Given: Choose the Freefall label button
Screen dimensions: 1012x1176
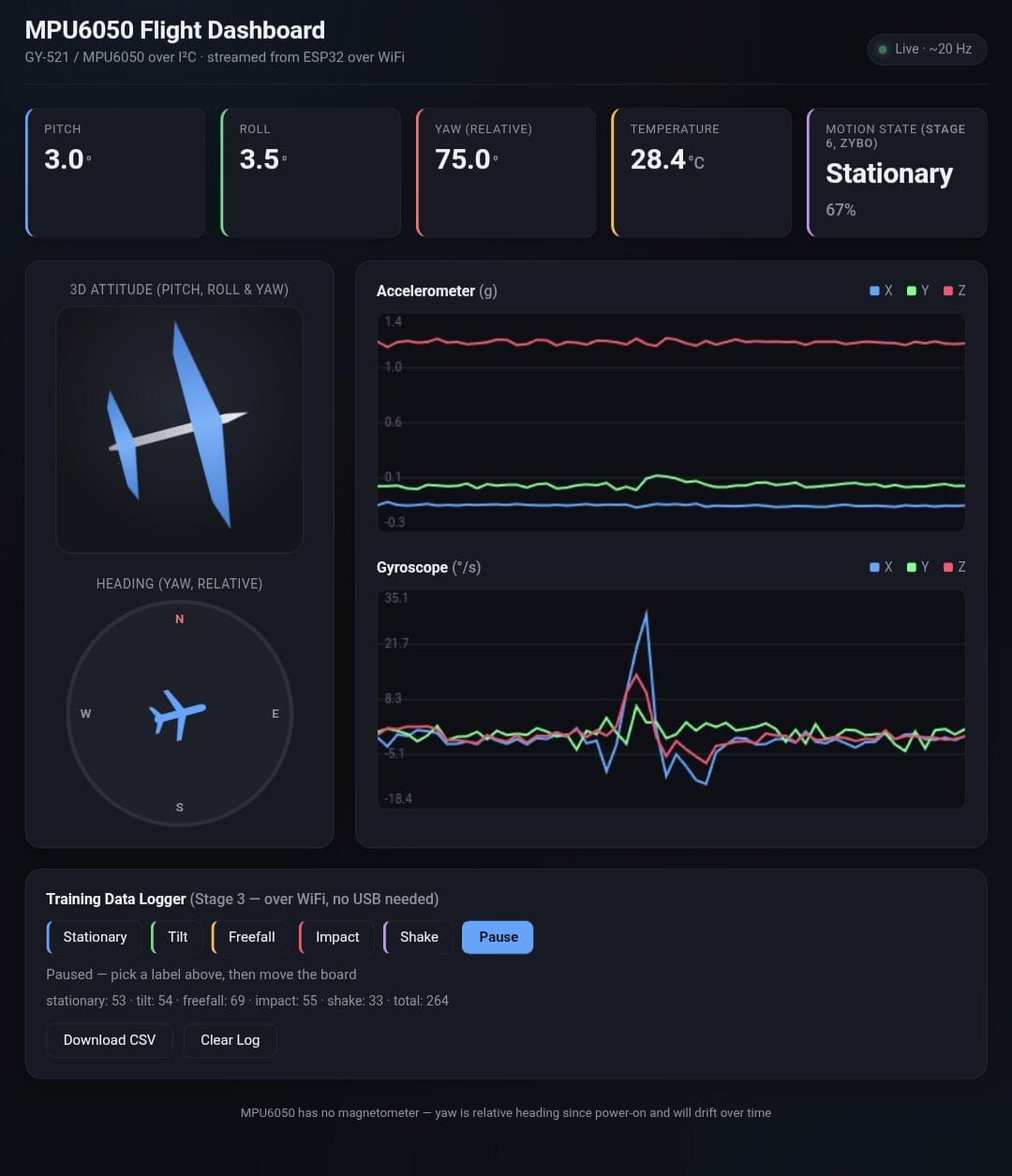Looking at the screenshot, I should [251, 937].
